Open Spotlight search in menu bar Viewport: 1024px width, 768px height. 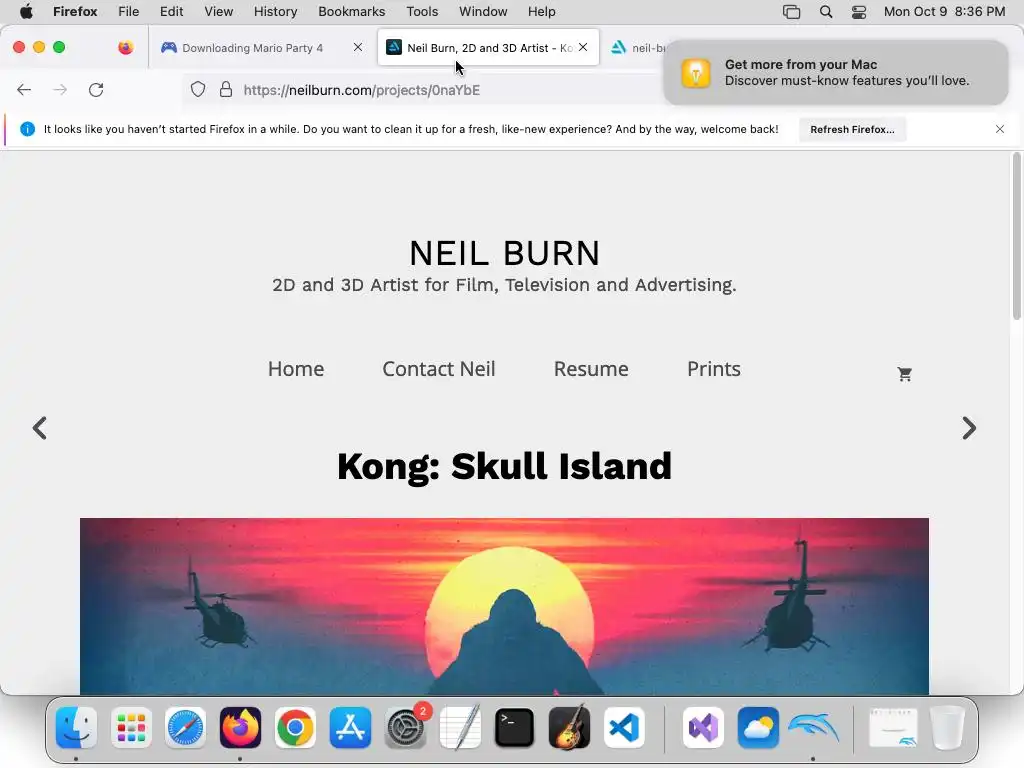tap(826, 12)
